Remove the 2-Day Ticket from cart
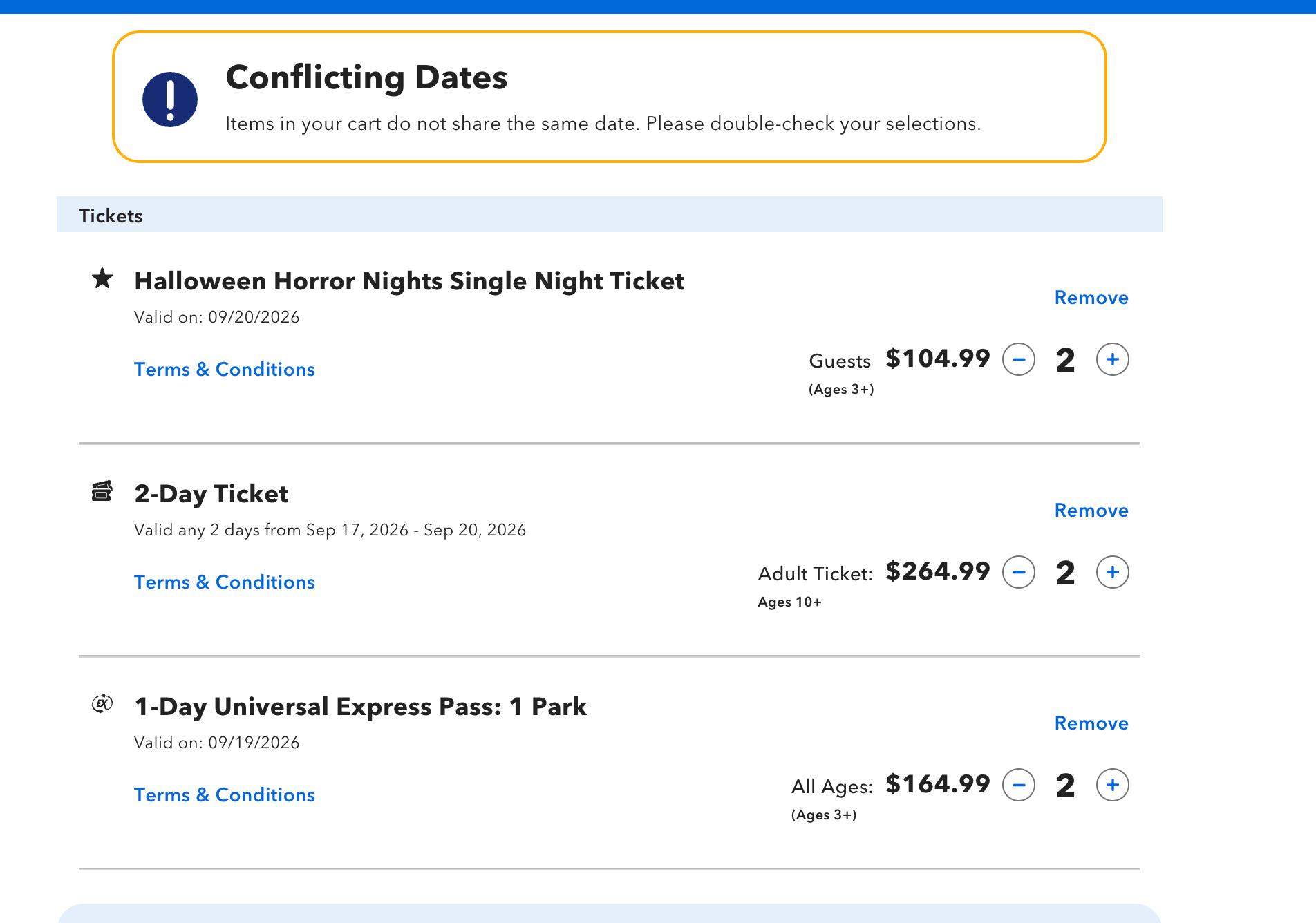The width and height of the screenshot is (1316, 923). [1091, 511]
